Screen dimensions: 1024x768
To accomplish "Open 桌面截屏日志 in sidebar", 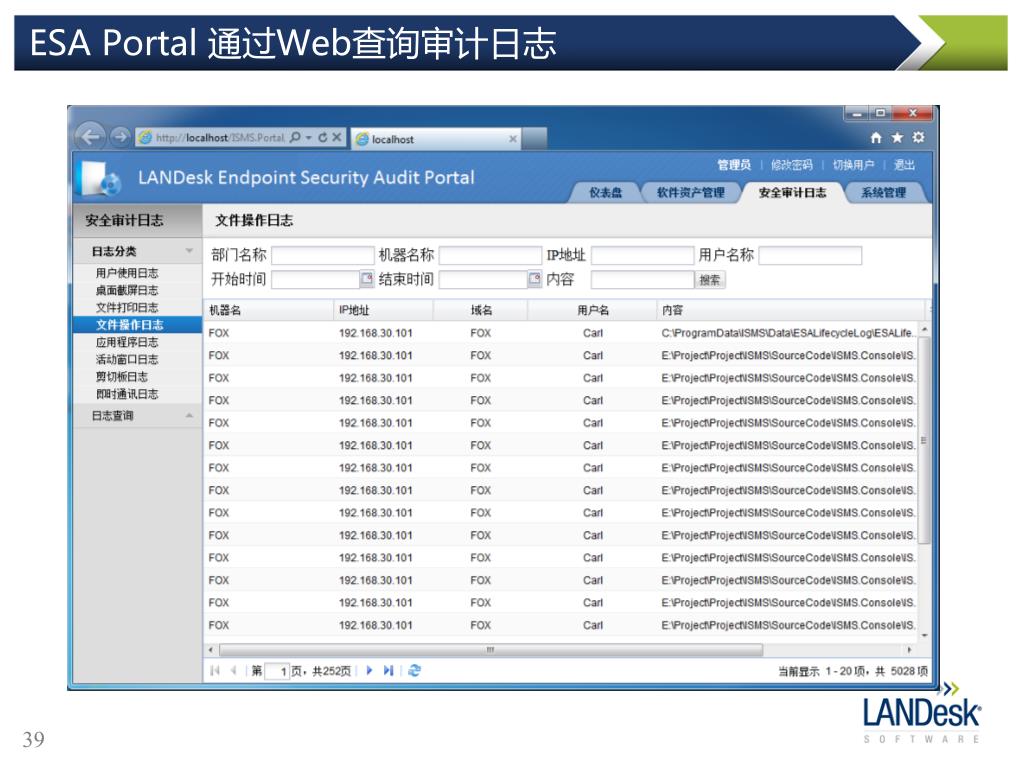I will tap(127, 290).
